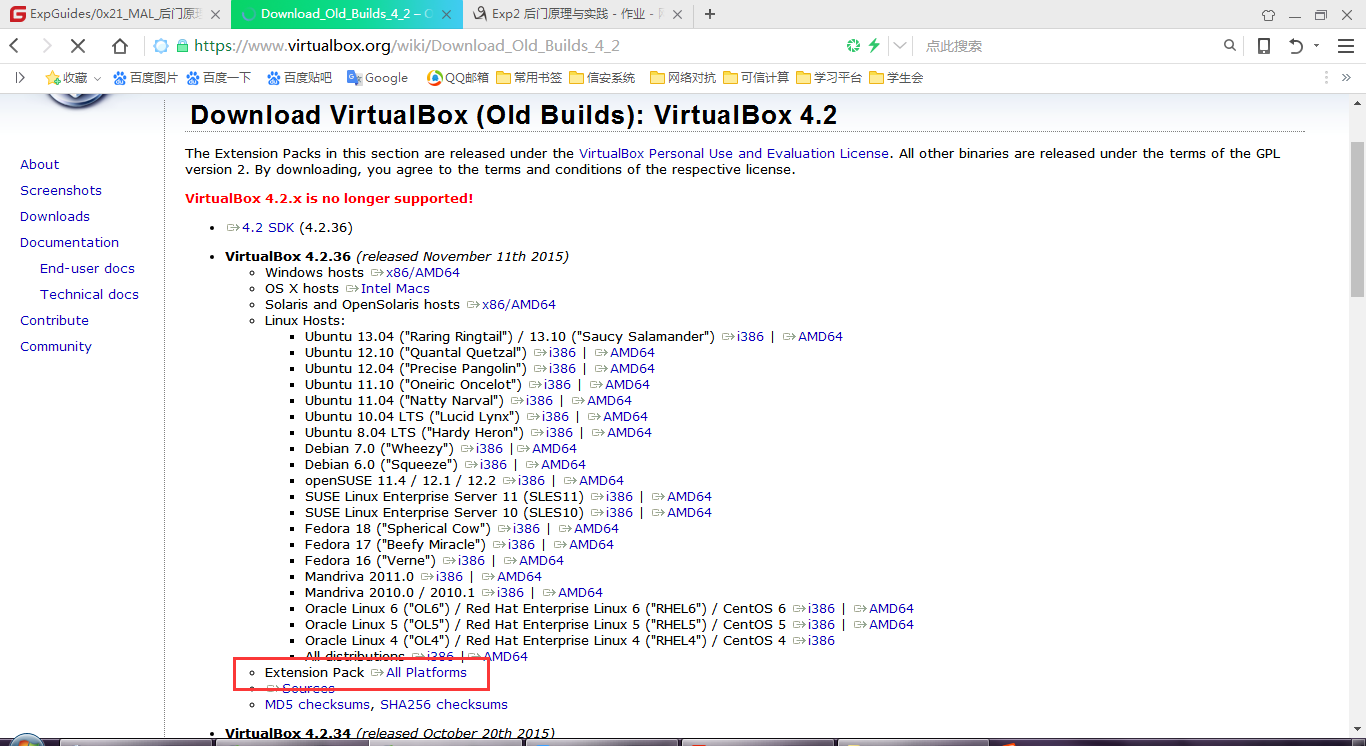Switch to ExpGuides/0x21_MAL tab
Screen dimensions: 1366x746
[x=115, y=14]
